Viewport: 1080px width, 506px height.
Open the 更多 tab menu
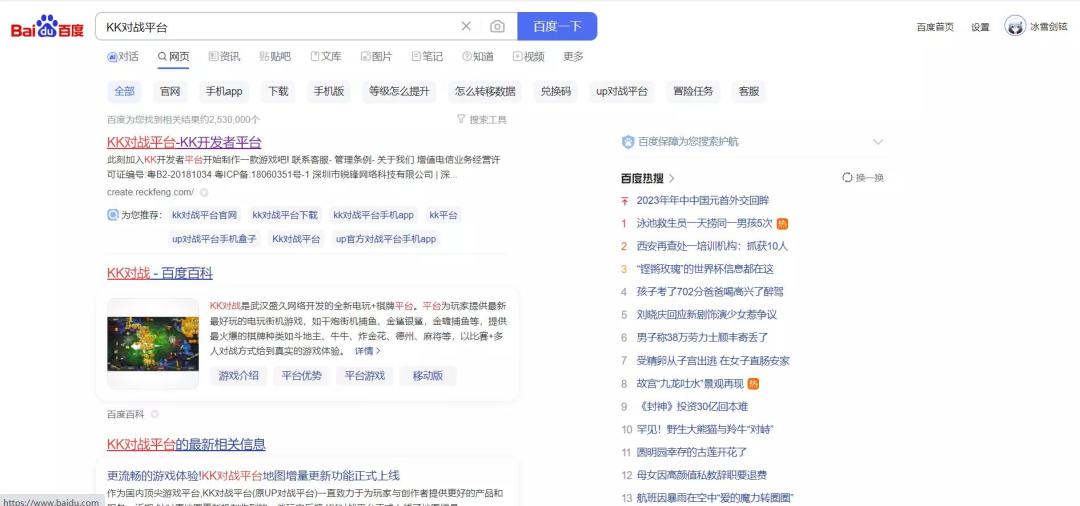pyautogui.click(x=573, y=56)
